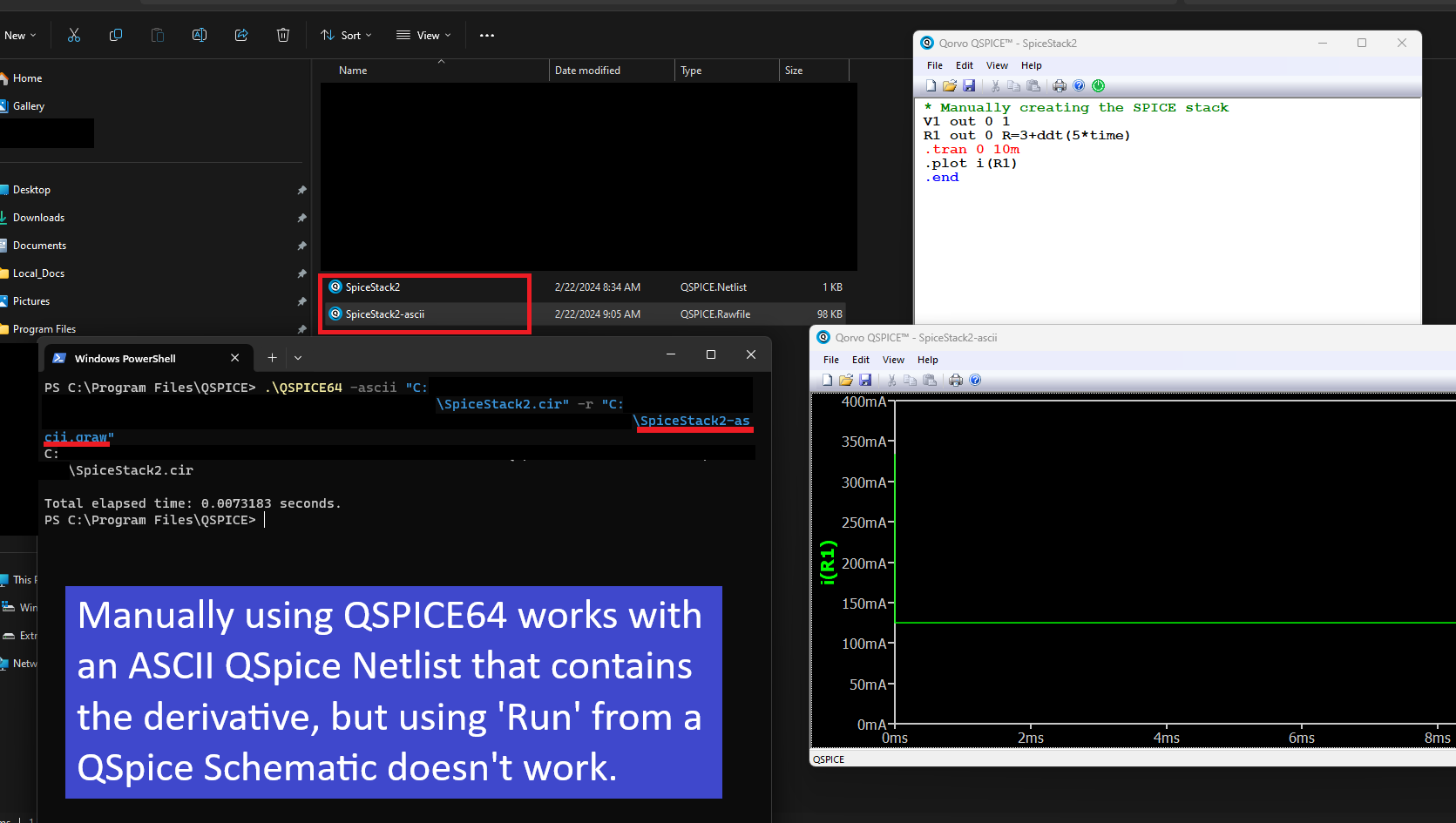Close the Windows PowerShell tab
The width and height of the screenshot is (1456, 823).
234,358
